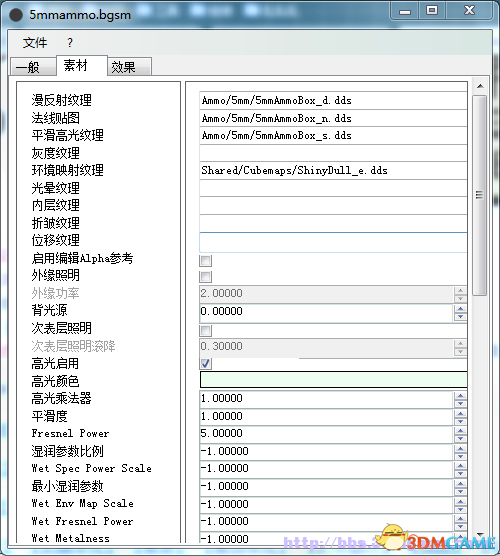Select the 素材 tab
Viewport: 500px width, 556px height.
click(82, 65)
